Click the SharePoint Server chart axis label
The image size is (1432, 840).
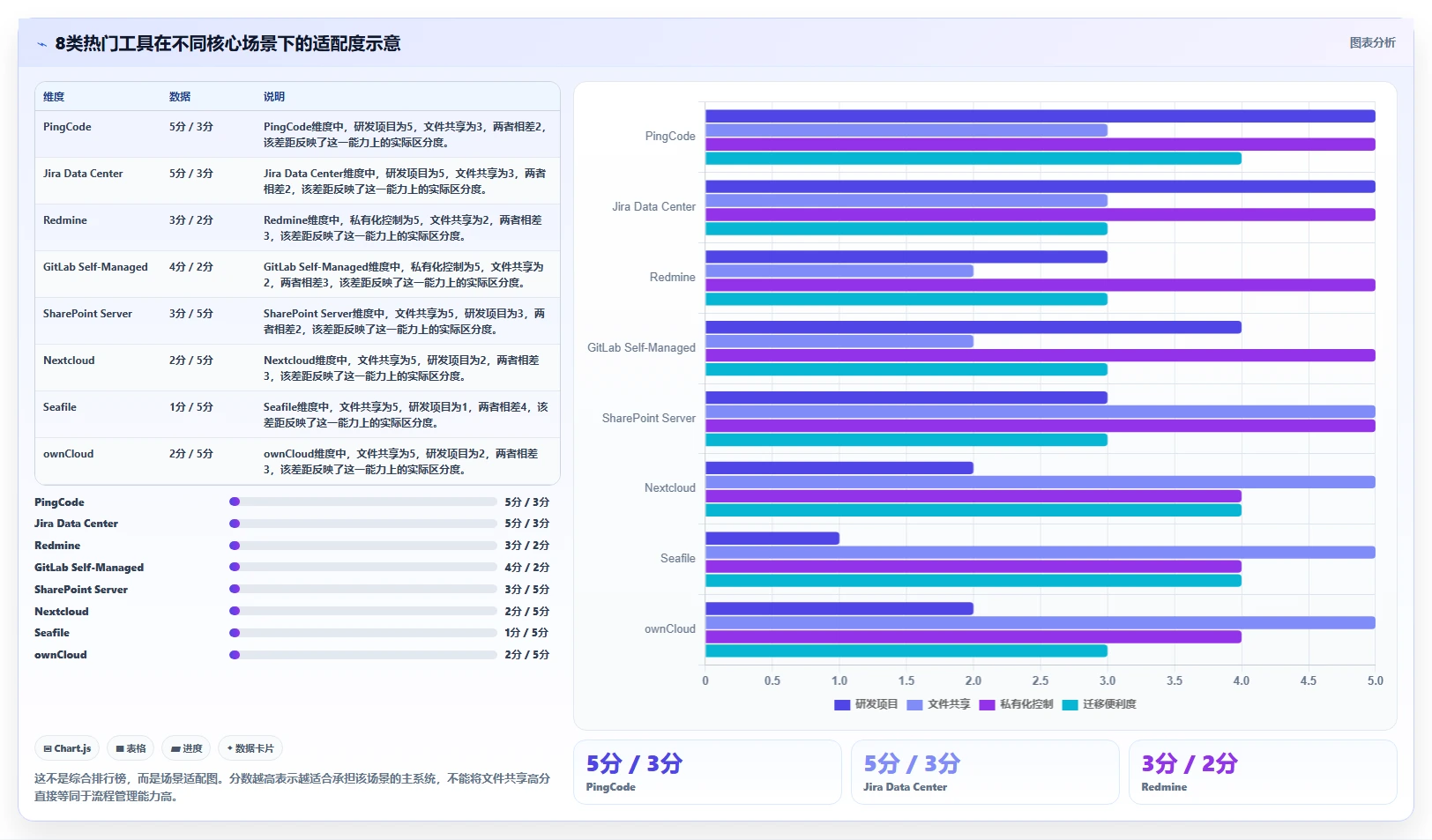point(648,419)
